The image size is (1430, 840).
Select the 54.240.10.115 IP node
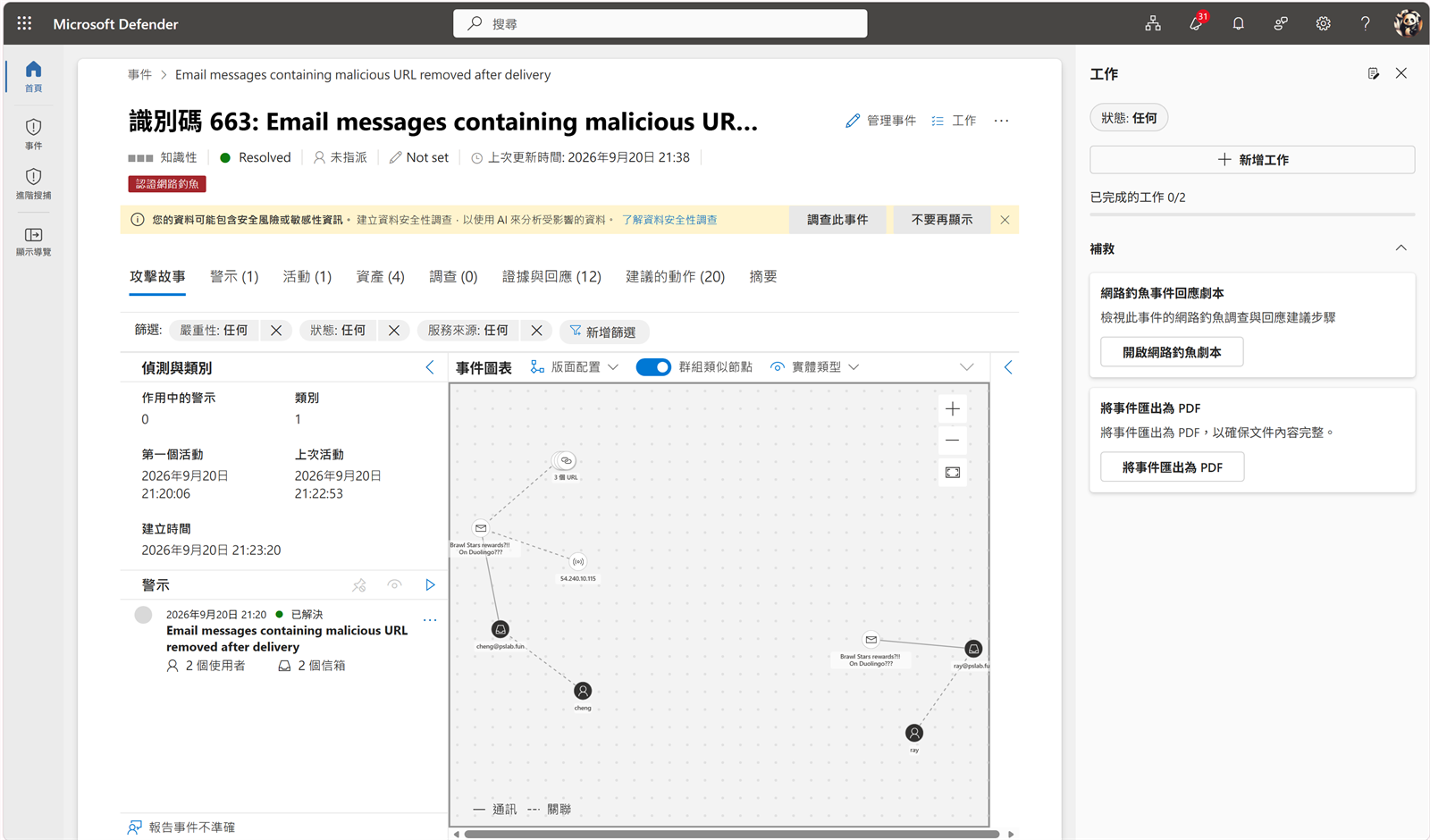pyautogui.click(x=578, y=562)
